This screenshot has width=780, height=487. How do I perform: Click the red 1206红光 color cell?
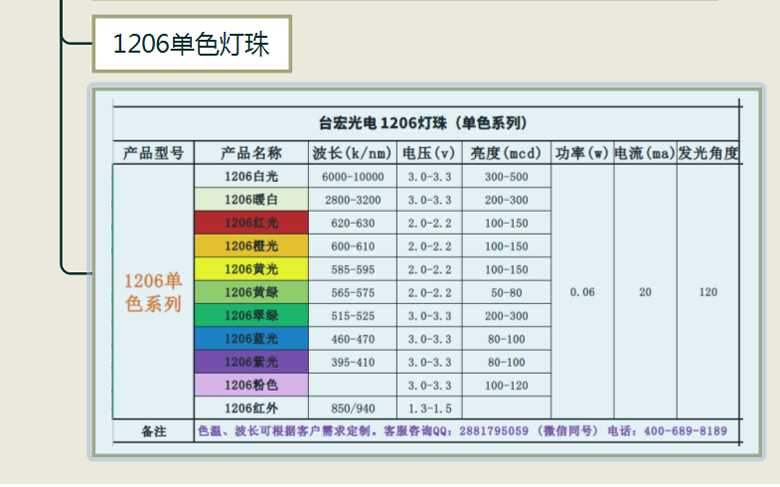[252, 223]
